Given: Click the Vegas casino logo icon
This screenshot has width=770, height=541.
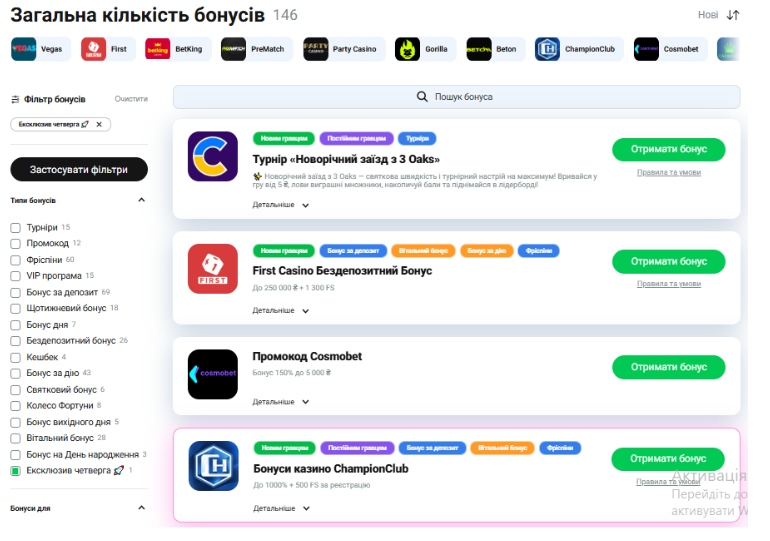Looking at the screenshot, I should click(x=24, y=49).
